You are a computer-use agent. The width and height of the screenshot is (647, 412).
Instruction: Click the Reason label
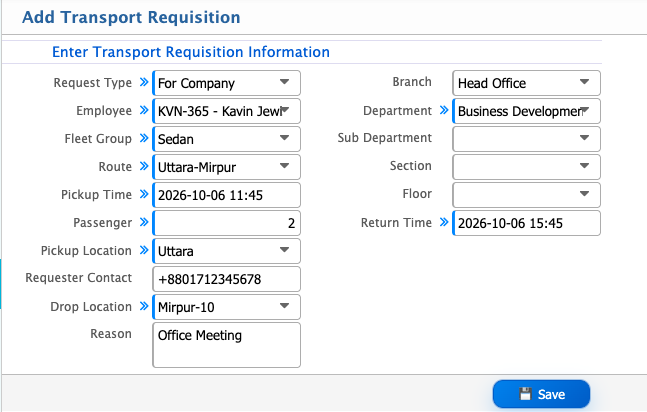111,334
